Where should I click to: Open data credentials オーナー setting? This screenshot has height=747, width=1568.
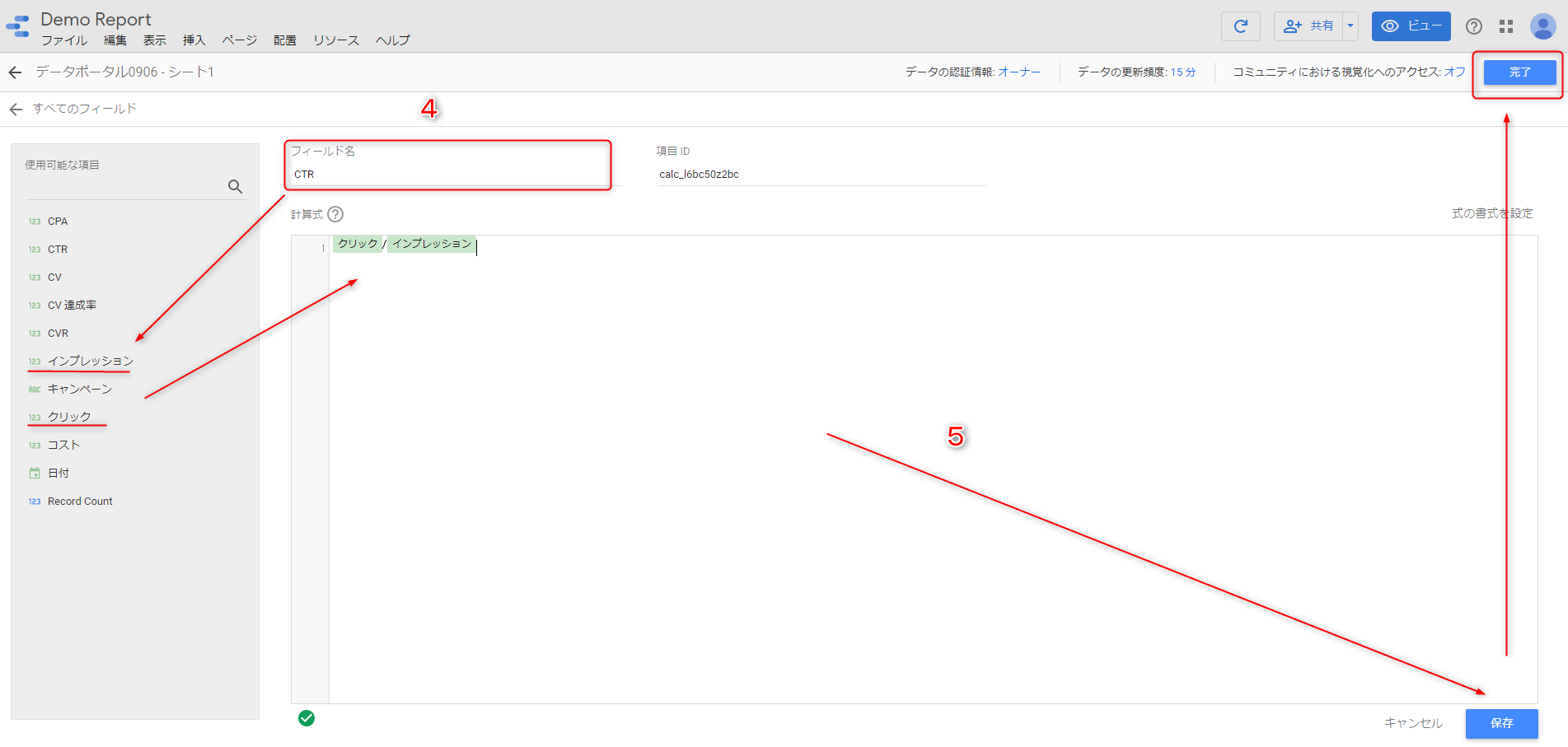point(1018,72)
